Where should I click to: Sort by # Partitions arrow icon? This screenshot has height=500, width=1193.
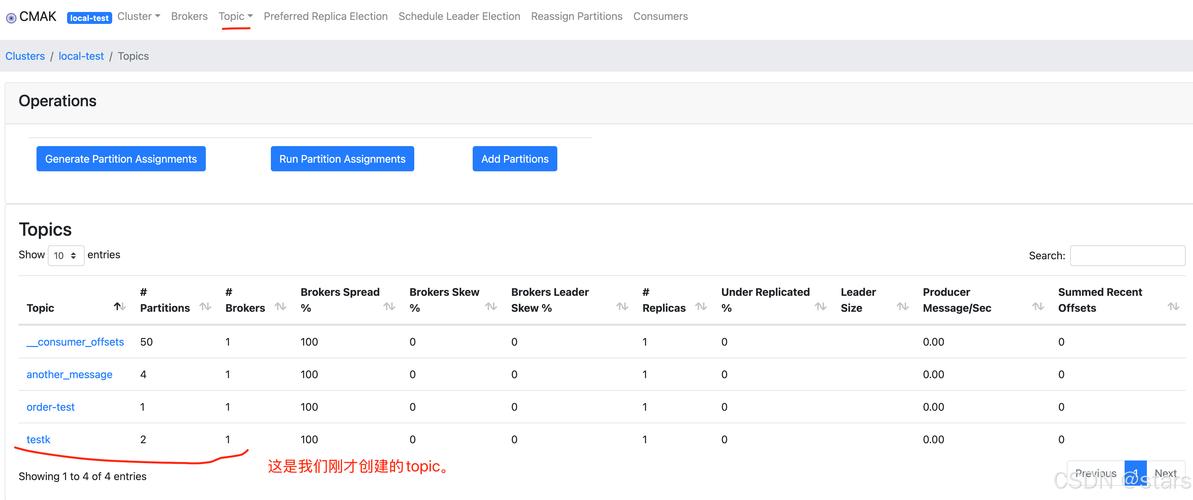click(x=205, y=307)
